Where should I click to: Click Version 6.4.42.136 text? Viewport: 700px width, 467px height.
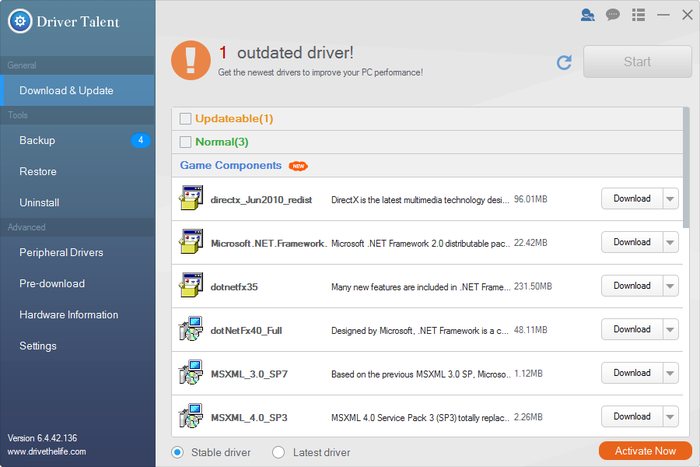tap(42, 438)
